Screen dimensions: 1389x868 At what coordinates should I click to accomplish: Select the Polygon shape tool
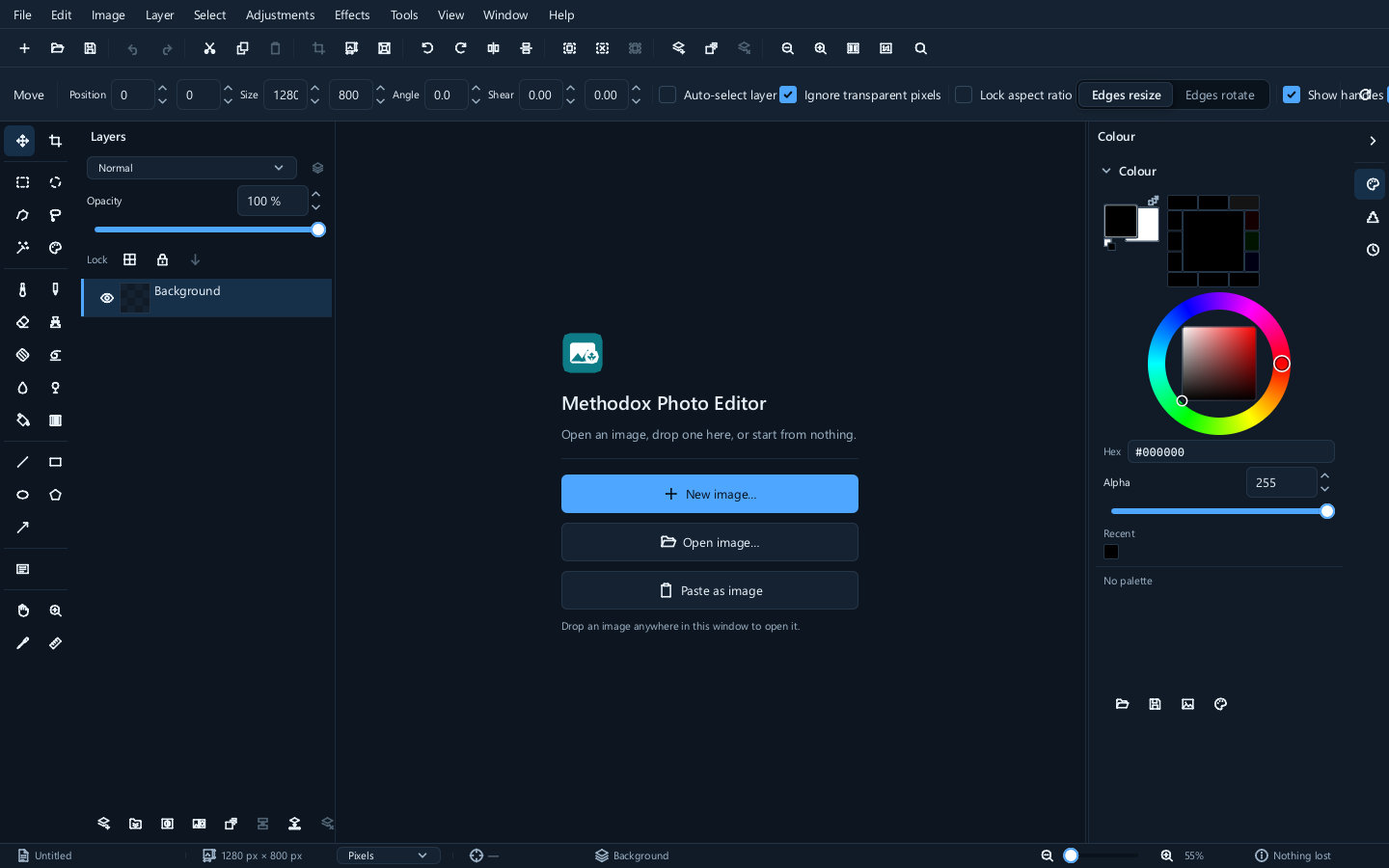tap(55, 495)
